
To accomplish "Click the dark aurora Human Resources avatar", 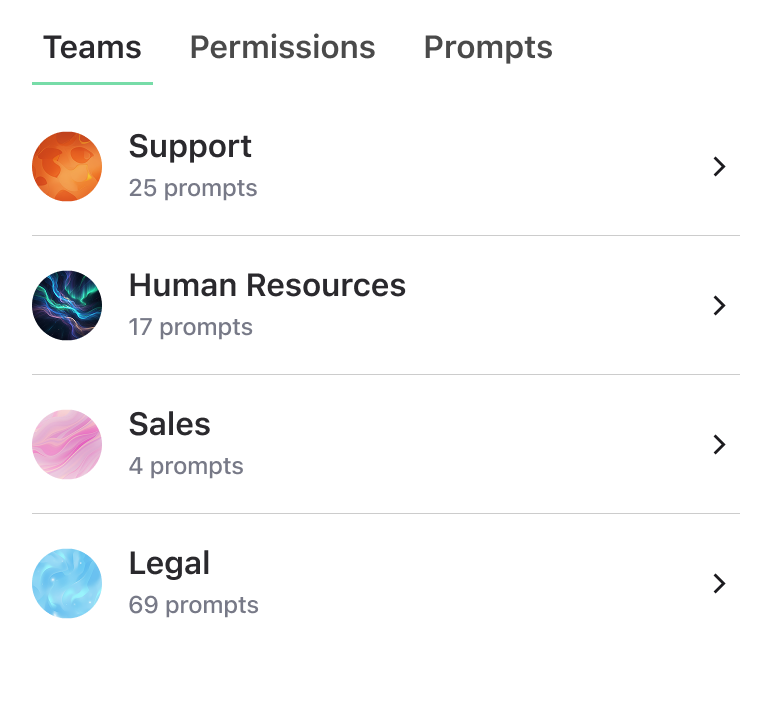I will [x=67, y=305].
